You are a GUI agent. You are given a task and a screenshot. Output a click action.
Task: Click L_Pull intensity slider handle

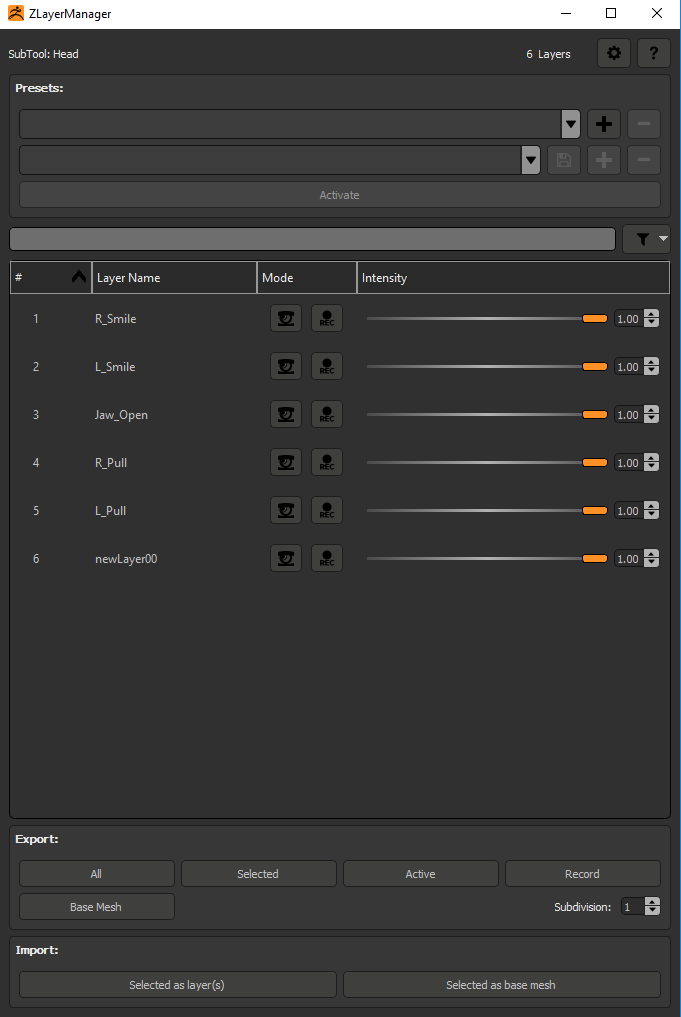(x=595, y=510)
